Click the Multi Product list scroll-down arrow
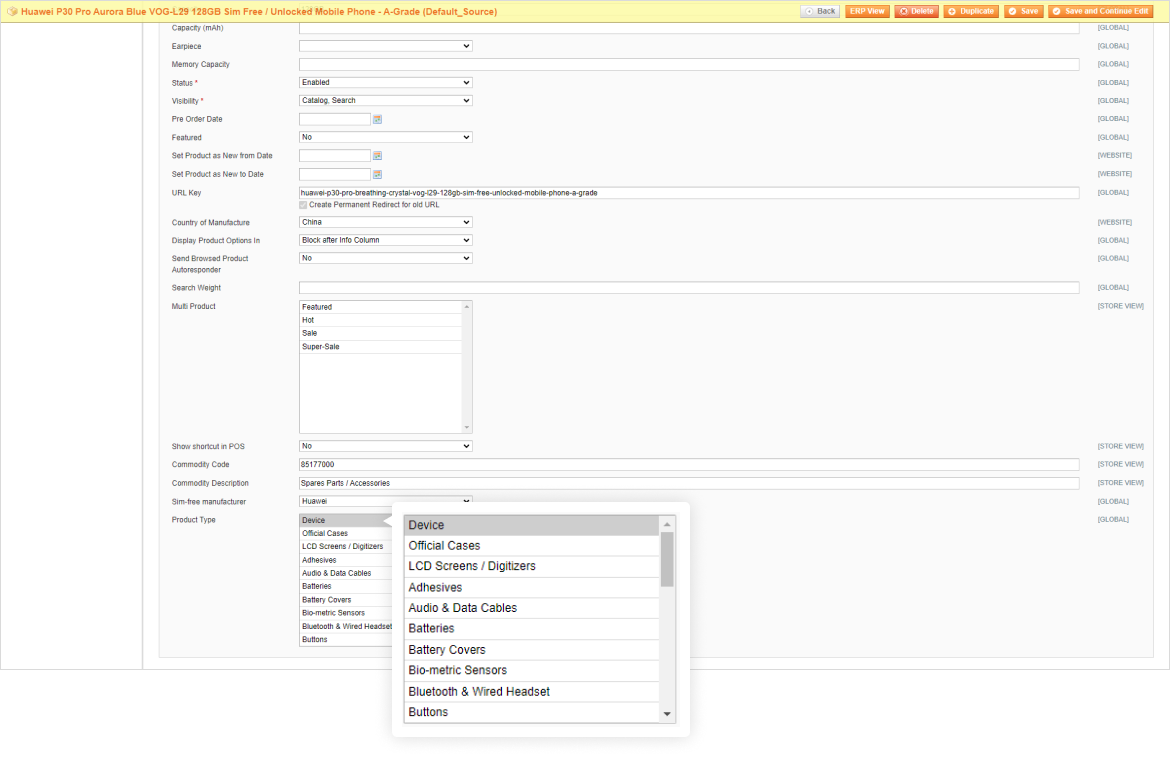The image size is (1170, 757). [x=466, y=427]
